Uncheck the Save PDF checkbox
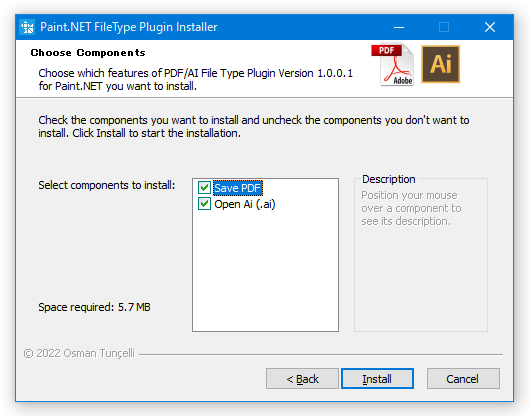 tap(204, 188)
